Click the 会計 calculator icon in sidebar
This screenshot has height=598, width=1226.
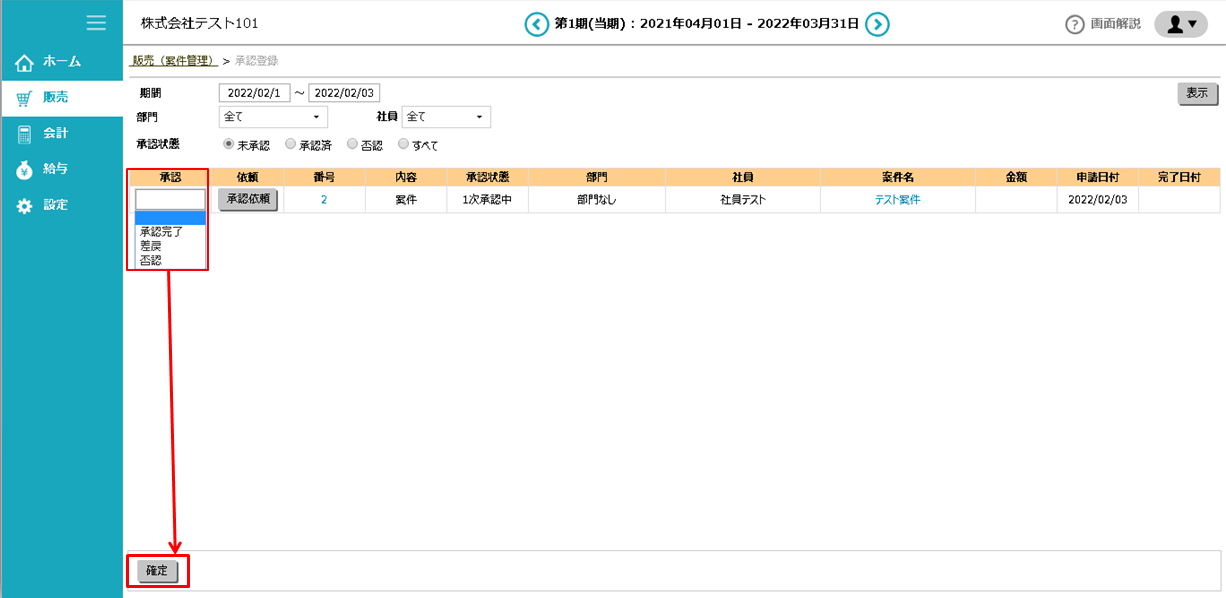25,133
